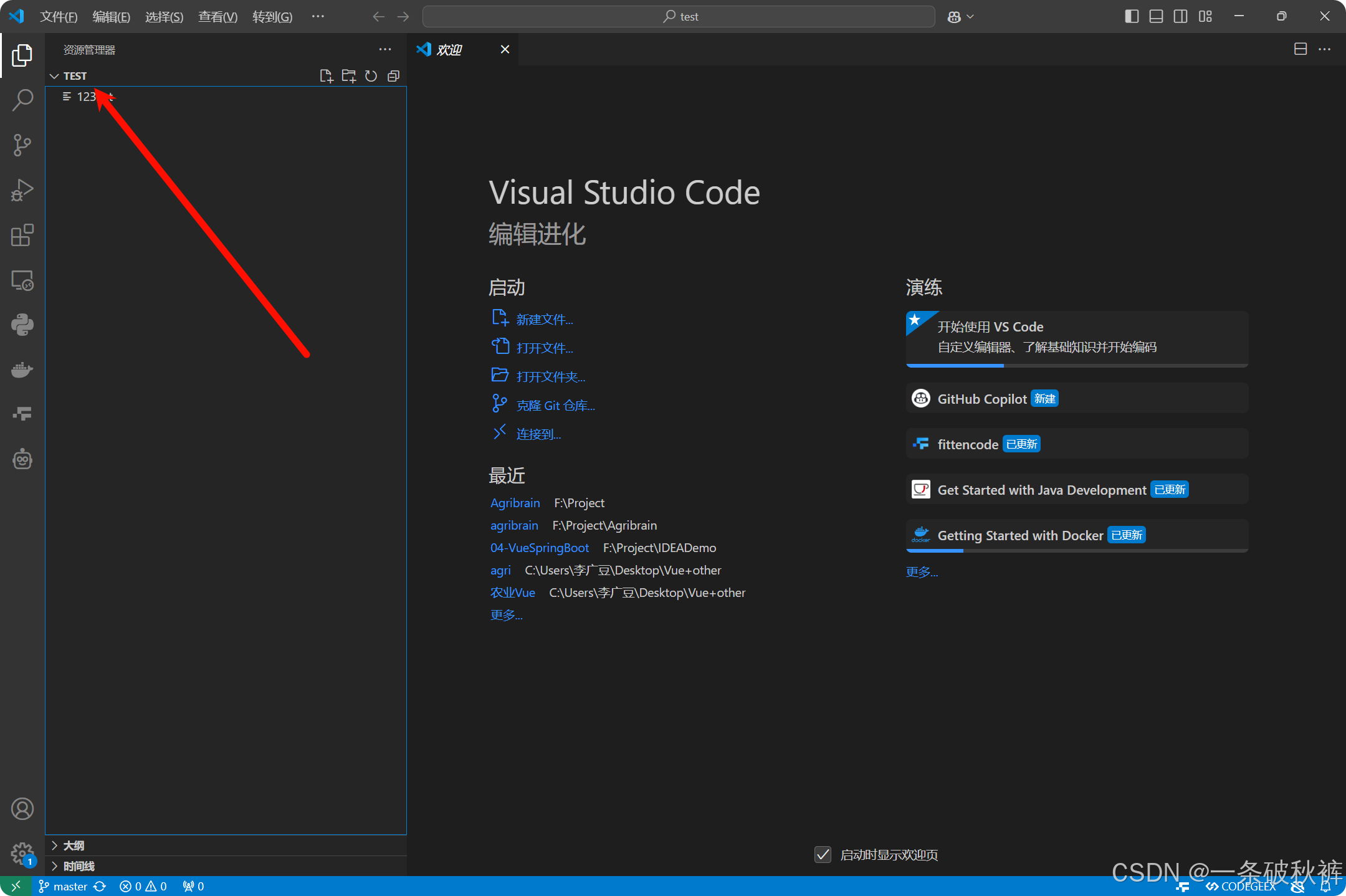The height and width of the screenshot is (896, 1346).
Task: Toggle primary side bar visibility
Action: click(x=1132, y=16)
